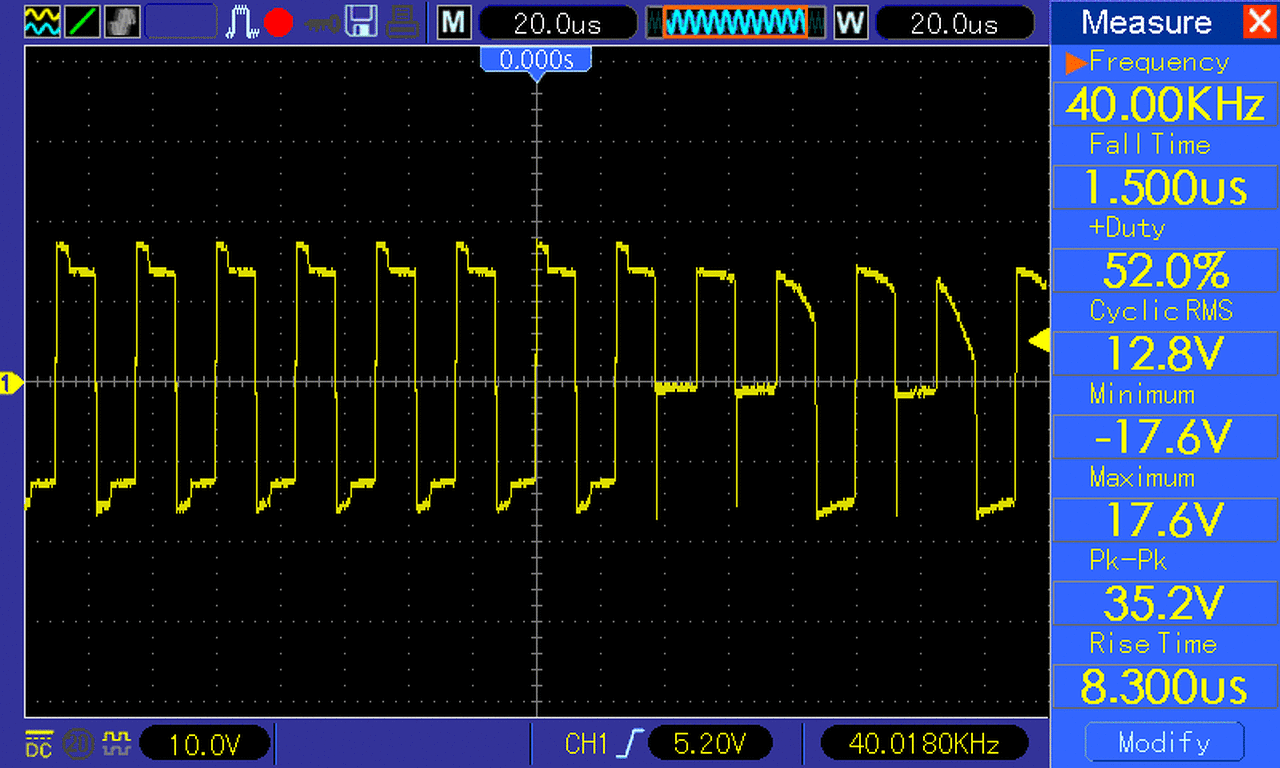1280x768 pixels.
Task: Click the 40.00KHz frequency value
Action: (1165, 104)
